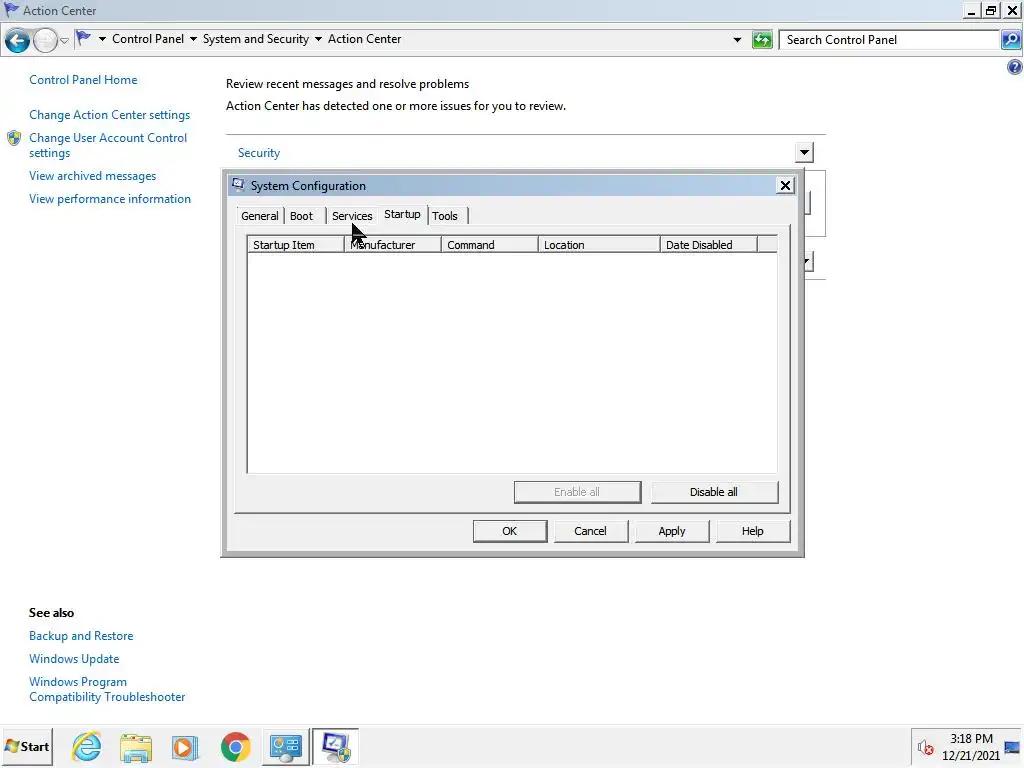Image resolution: width=1024 pixels, height=768 pixels.
Task: Switch to the General tab
Action: (259, 216)
